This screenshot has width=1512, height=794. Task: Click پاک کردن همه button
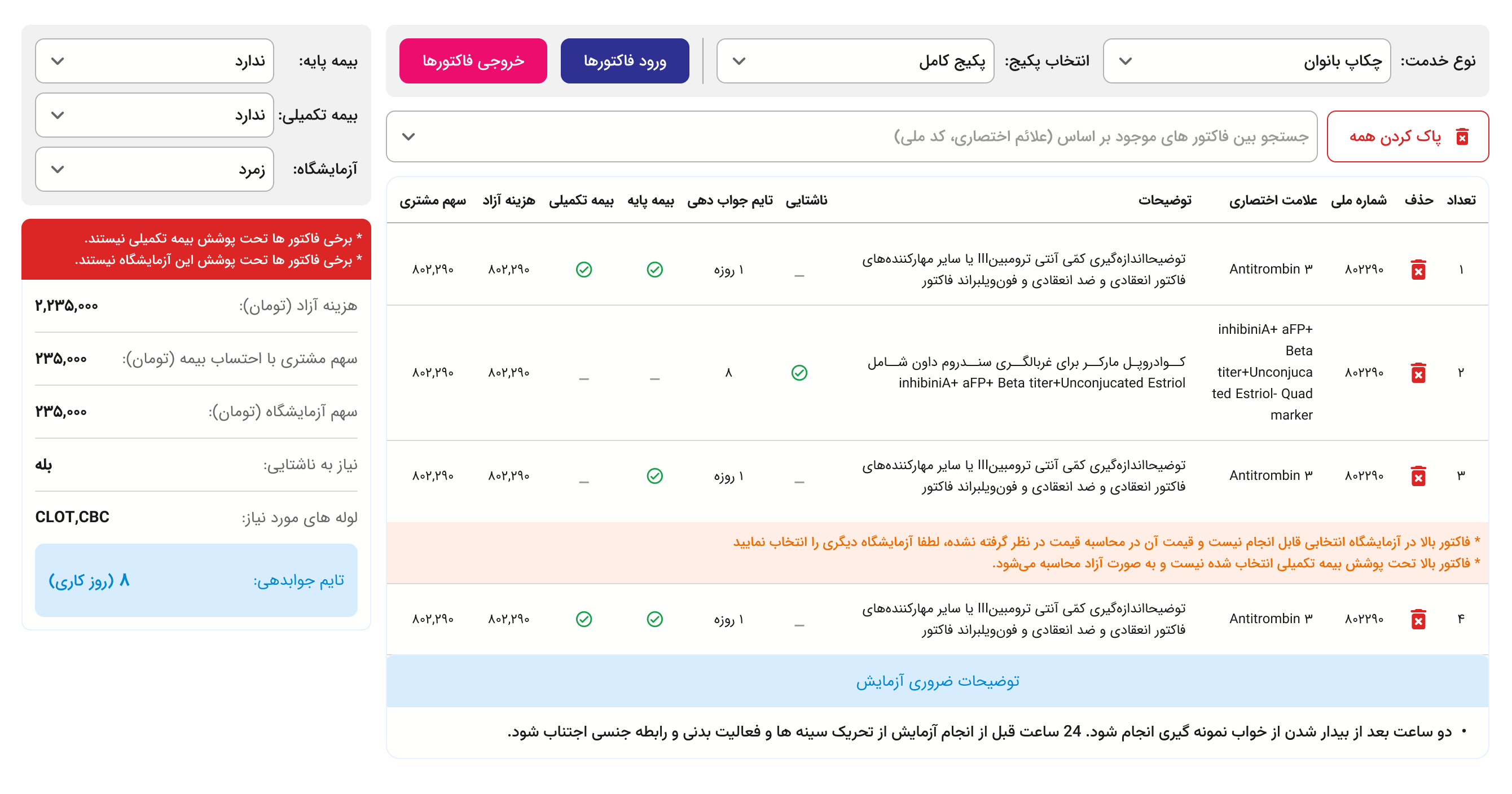1408,136
